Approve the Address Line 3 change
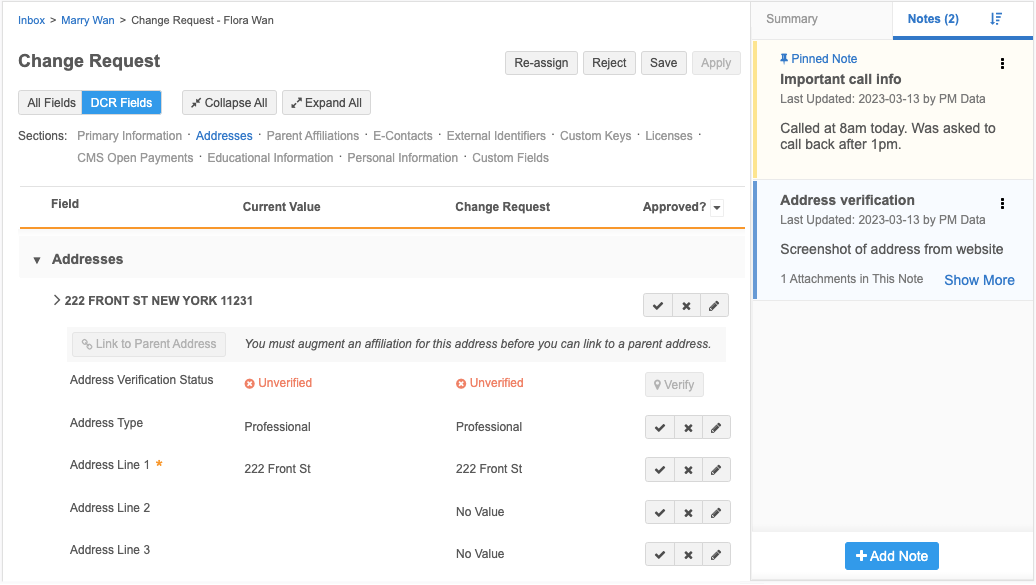The height and width of the screenshot is (585, 1036). point(660,555)
